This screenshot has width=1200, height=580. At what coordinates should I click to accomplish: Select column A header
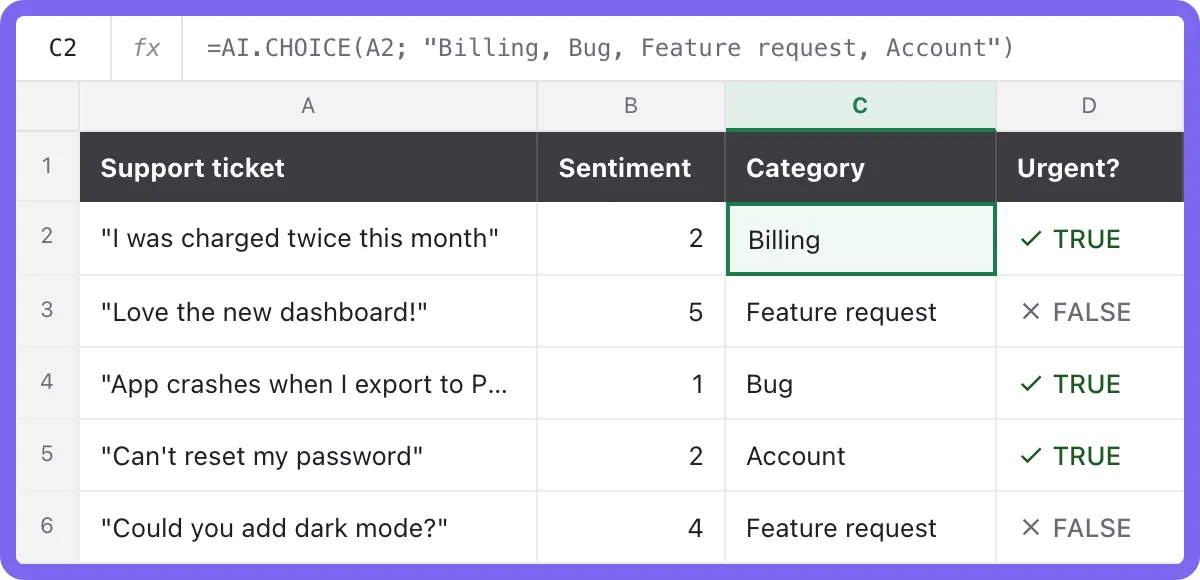tap(308, 106)
